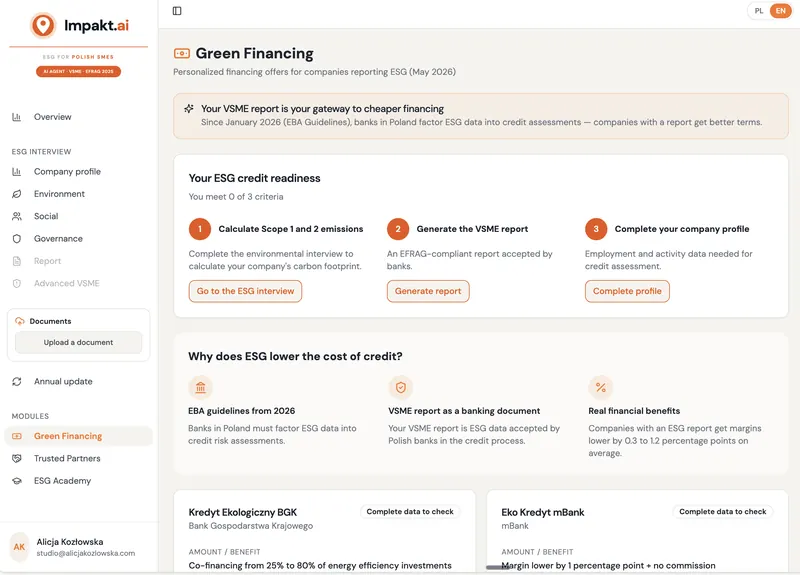Click the AK user avatar
Screen dimensions: 800x575
(19, 547)
